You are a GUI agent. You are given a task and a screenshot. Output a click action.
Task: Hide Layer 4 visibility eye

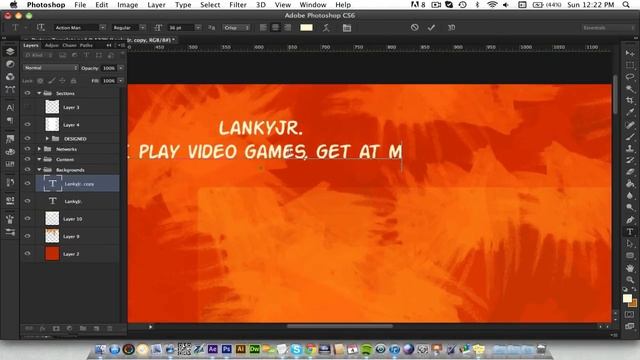pos(27,124)
